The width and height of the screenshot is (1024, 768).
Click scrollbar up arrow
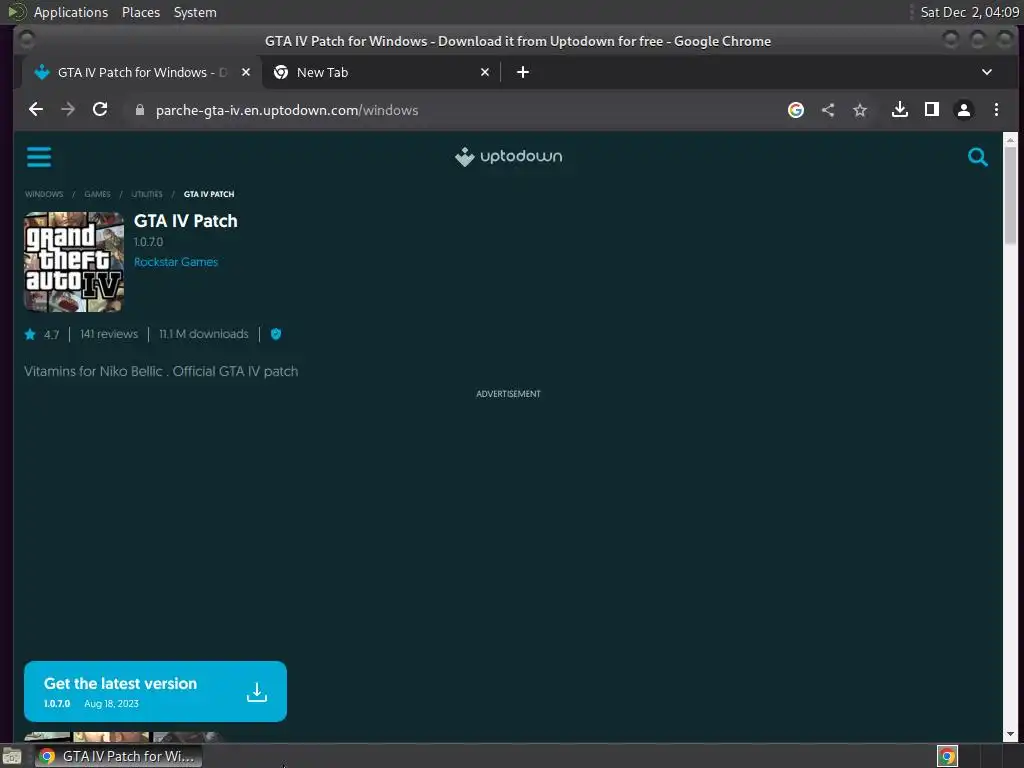pos(1010,139)
